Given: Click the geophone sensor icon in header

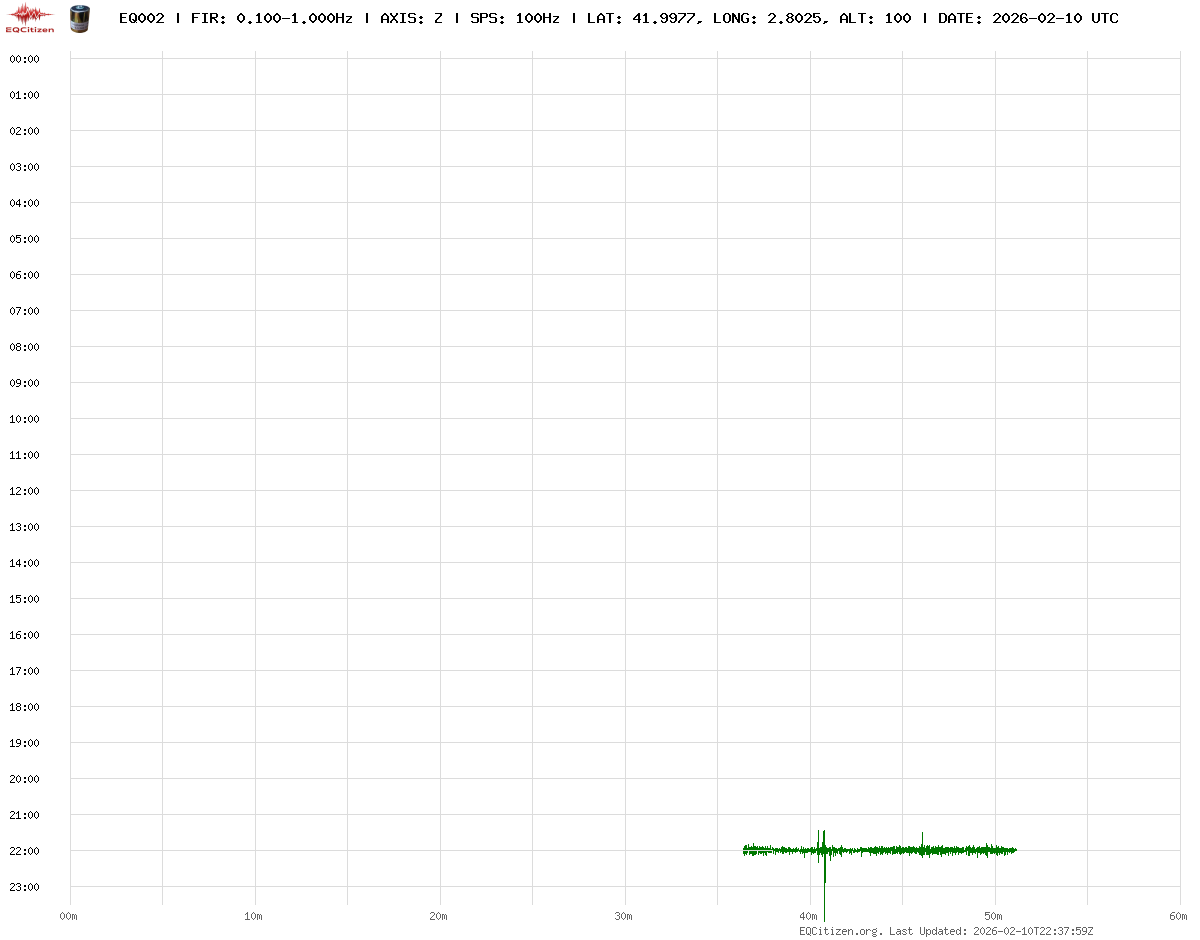Looking at the screenshot, I should pyautogui.click(x=78, y=18).
